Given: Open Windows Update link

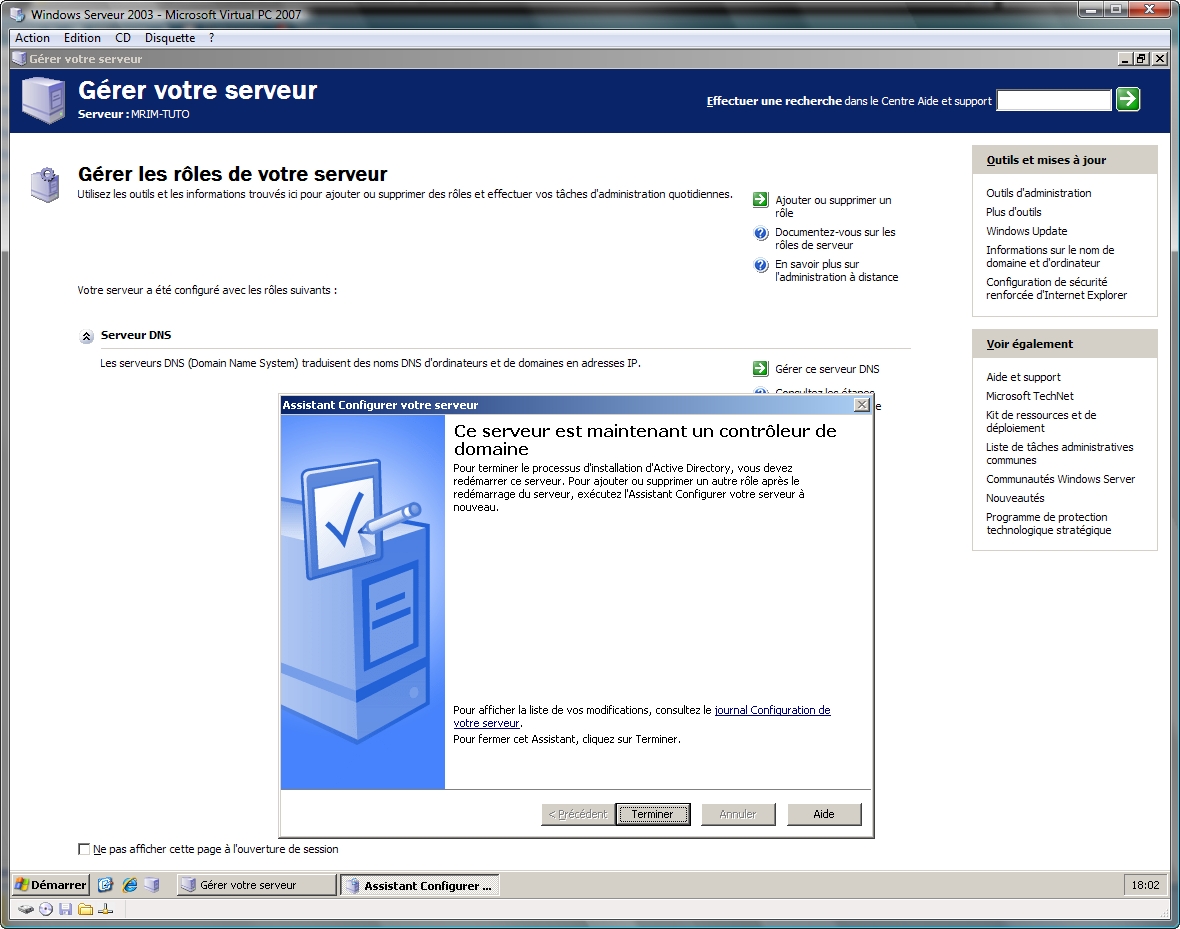Looking at the screenshot, I should [1026, 231].
